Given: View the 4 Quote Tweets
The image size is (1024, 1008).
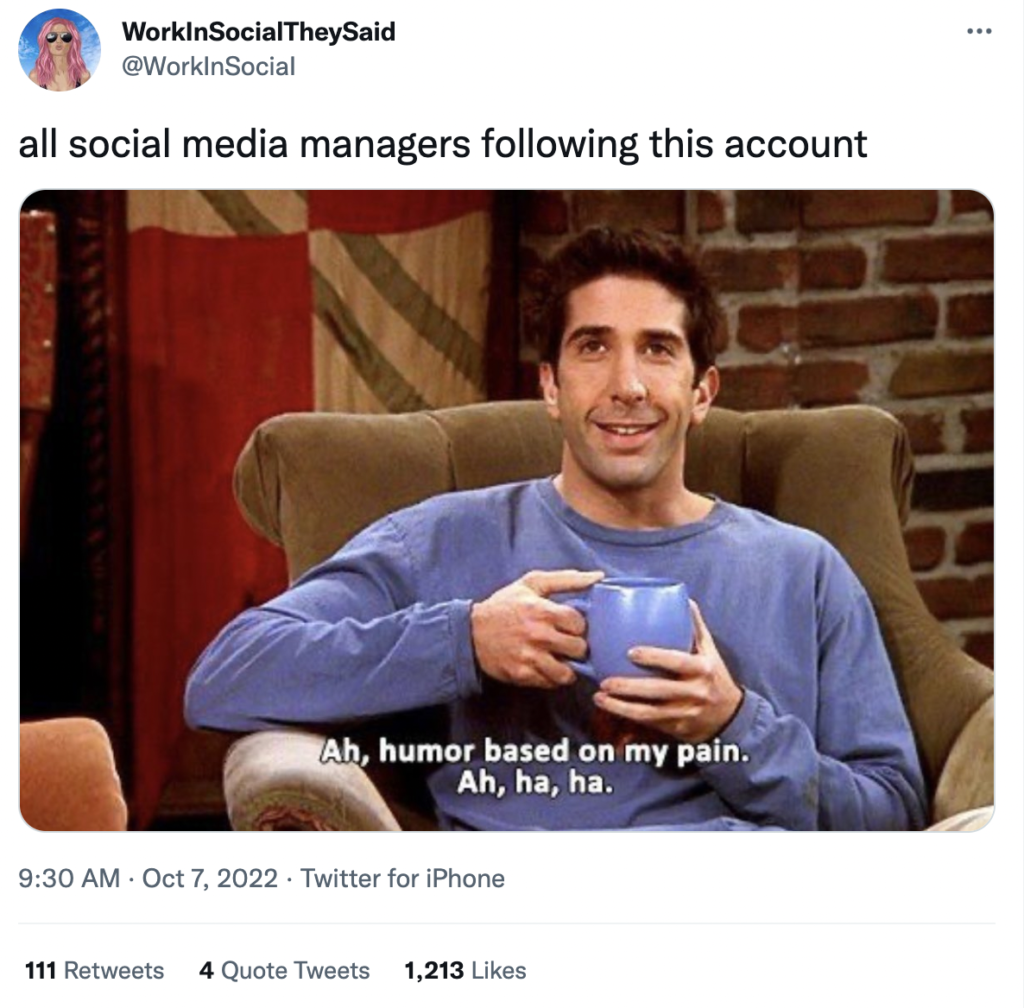Looking at the screenshot, I should tap(284, 970).
